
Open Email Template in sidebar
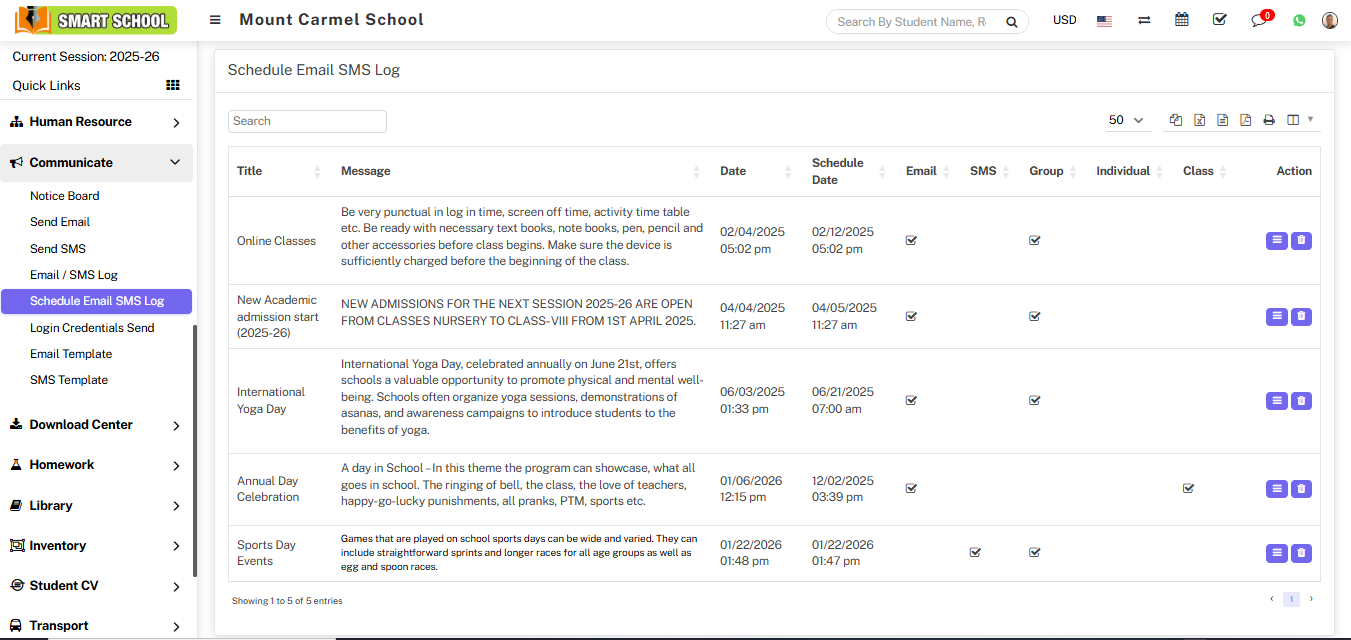point(71,354)
